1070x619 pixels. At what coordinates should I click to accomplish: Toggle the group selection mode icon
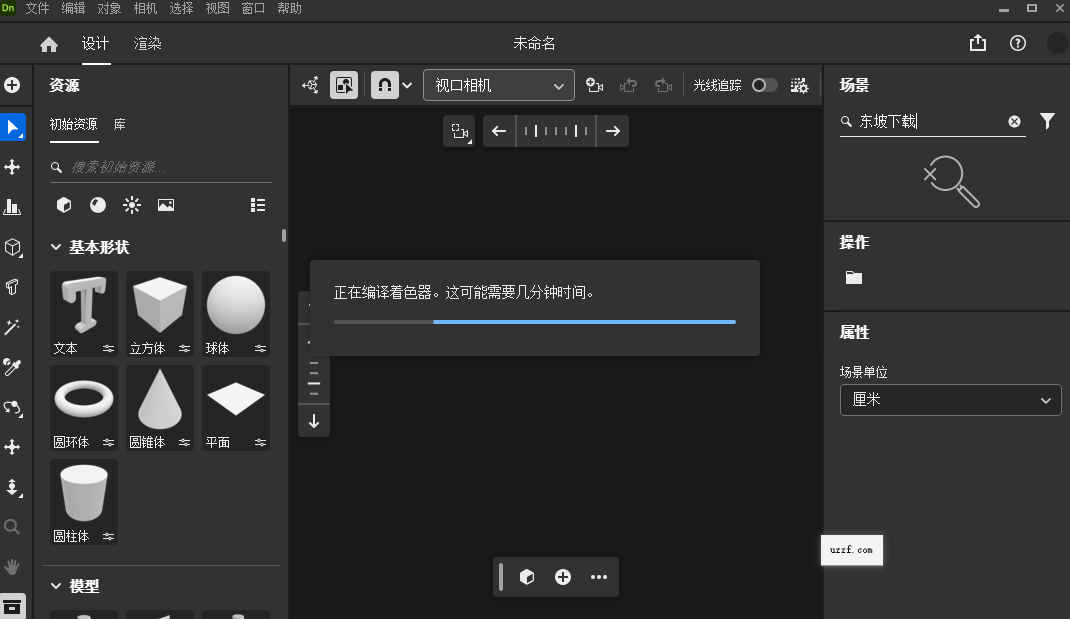tap(344, 85)
